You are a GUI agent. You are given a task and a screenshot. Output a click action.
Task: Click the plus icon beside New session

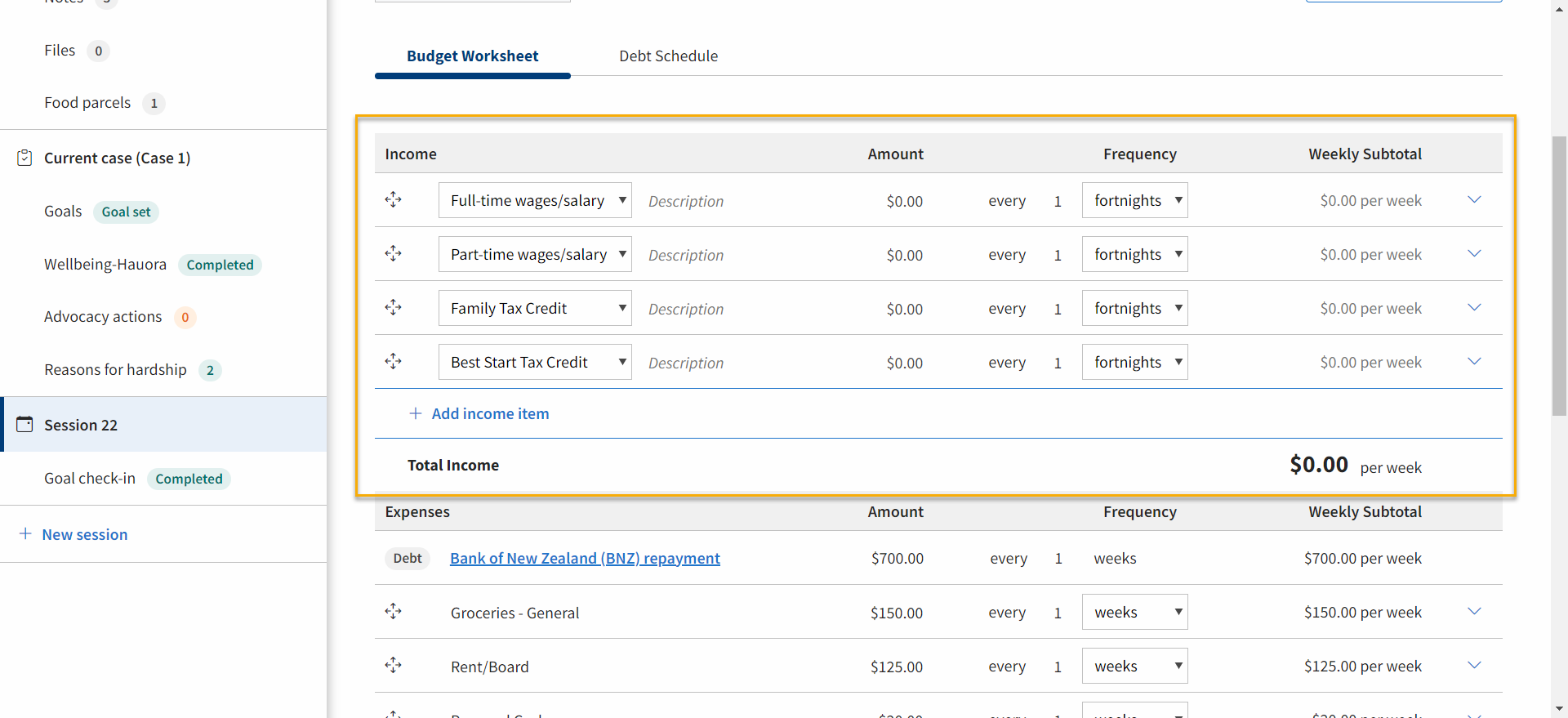click(x=25, y=533)
